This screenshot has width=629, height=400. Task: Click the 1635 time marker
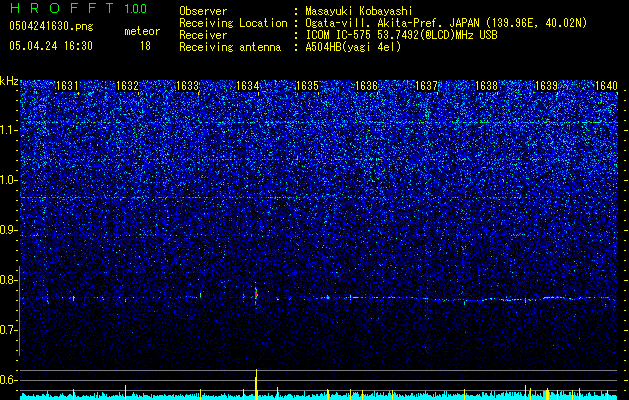point(307,86)
